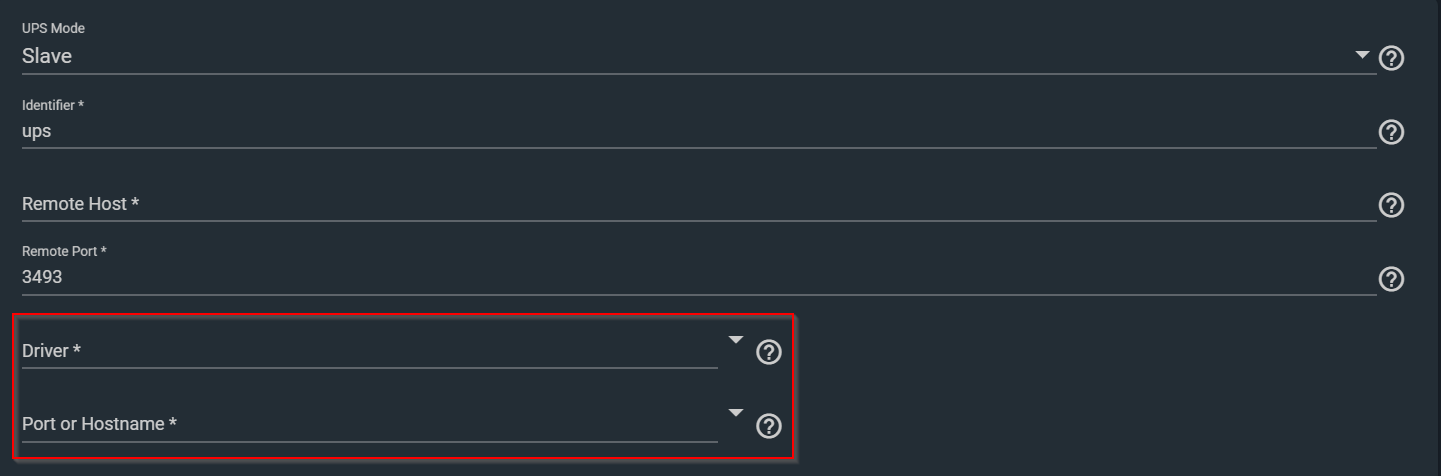Image resolution: width=1441 pixels, height=476 pixels.
Task: Open the Driver help question mark
Action: (x=768, y=352)
